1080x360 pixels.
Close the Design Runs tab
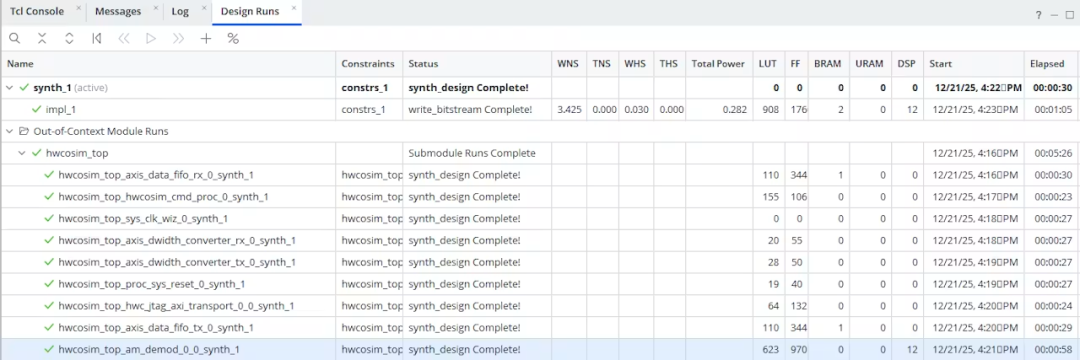(294, 8)
